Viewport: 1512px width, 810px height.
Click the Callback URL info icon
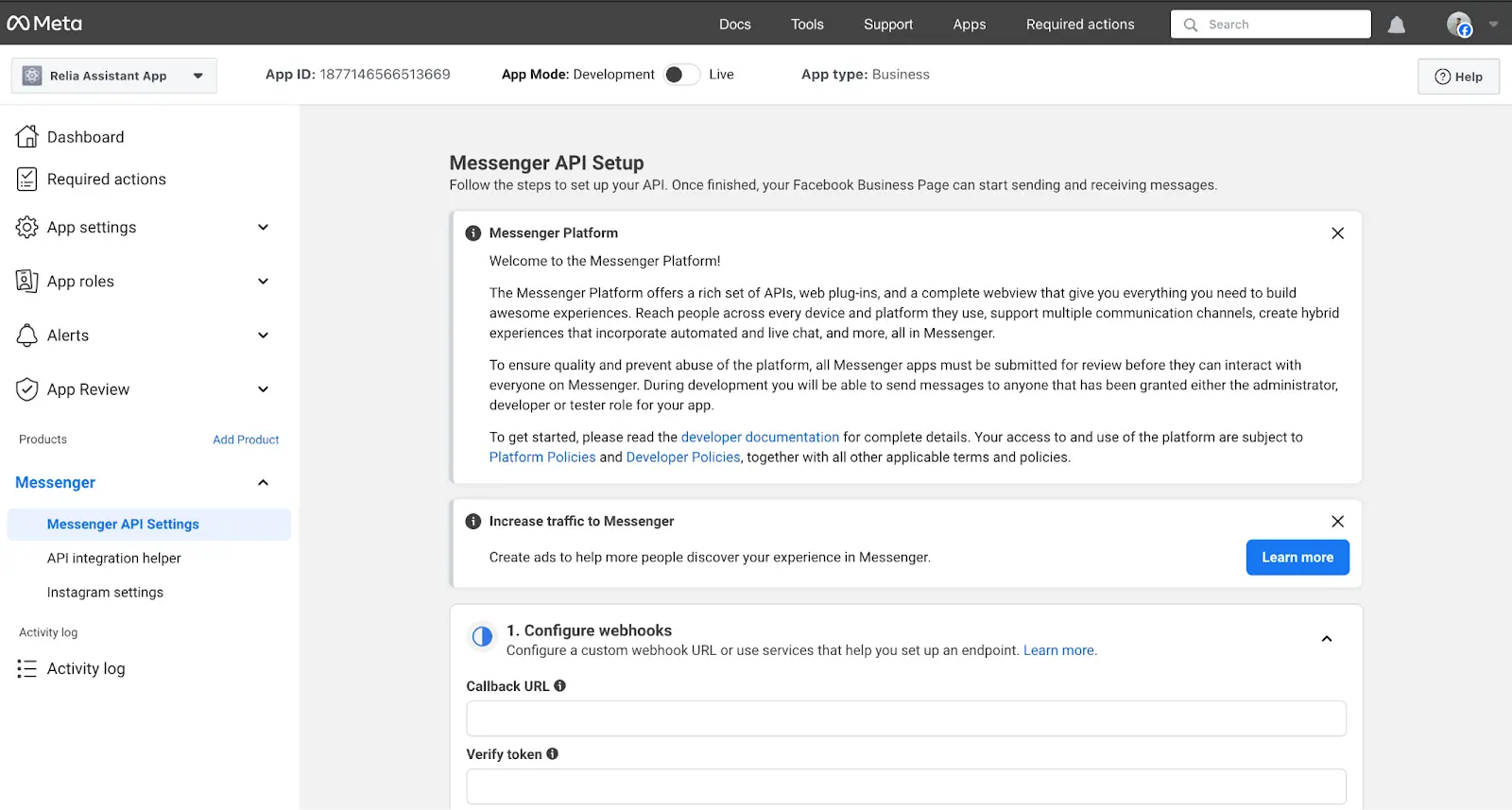(x=559, y=686)
